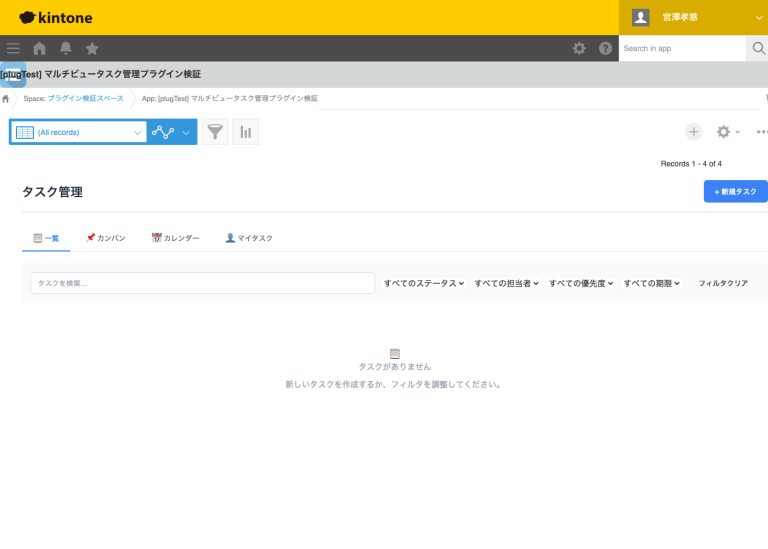The image size is (768, 549).
Task: Open the notifications bell
Action: tap(66, 48)
